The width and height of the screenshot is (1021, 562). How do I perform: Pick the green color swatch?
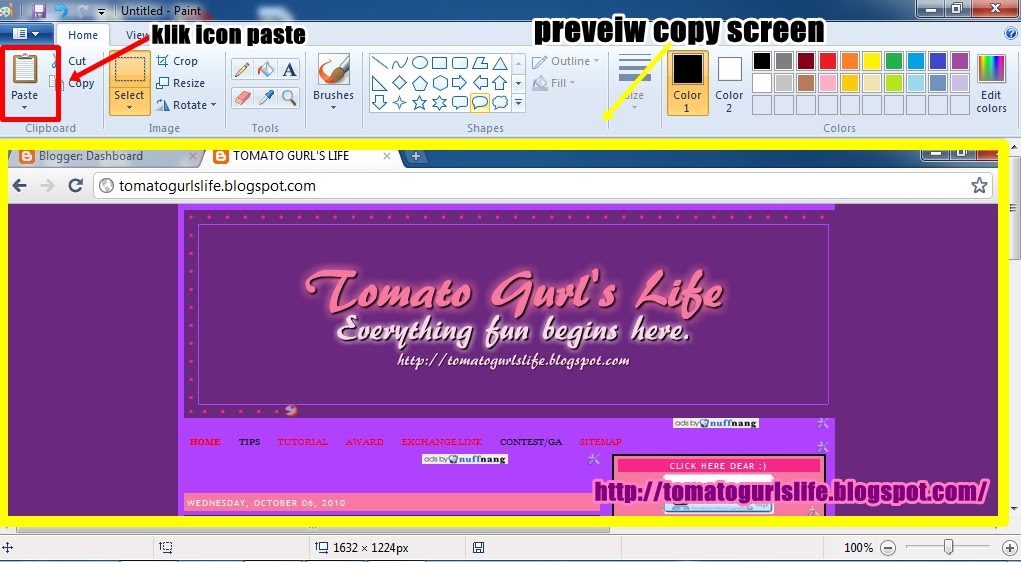pos(894,61)
